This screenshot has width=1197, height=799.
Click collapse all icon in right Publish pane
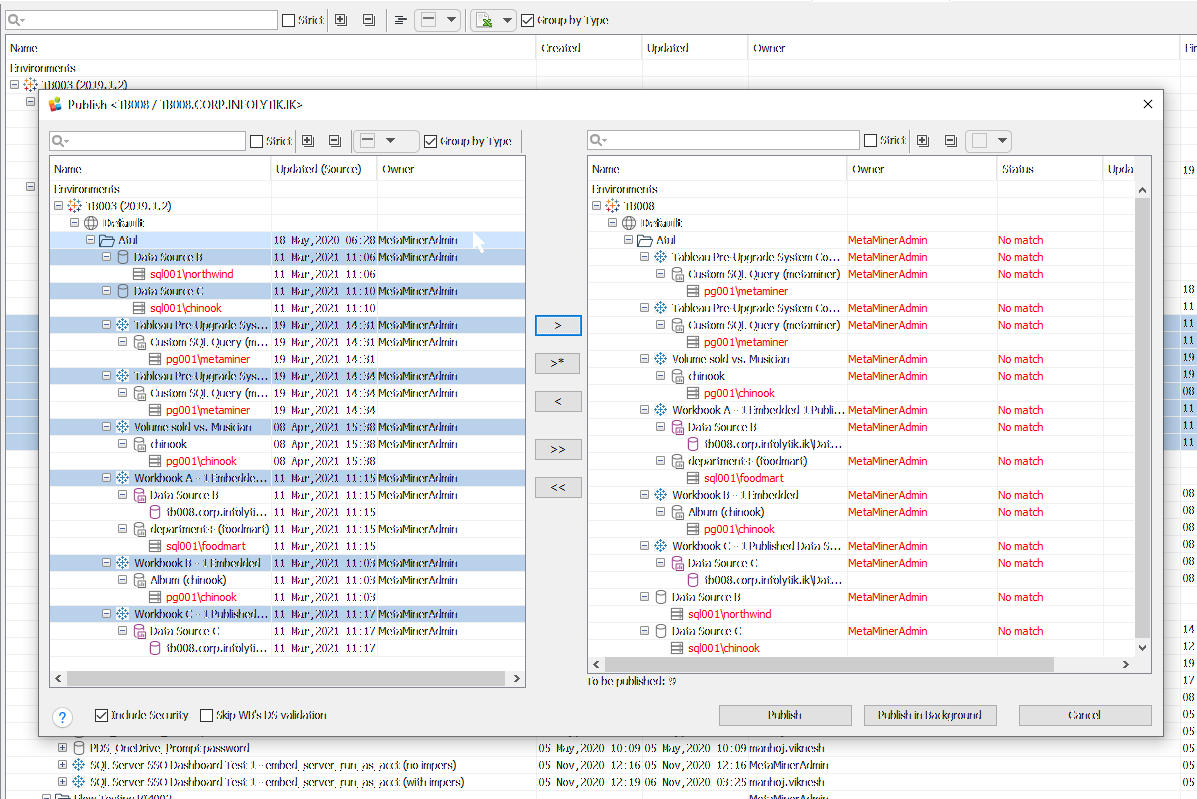[950, 140]
